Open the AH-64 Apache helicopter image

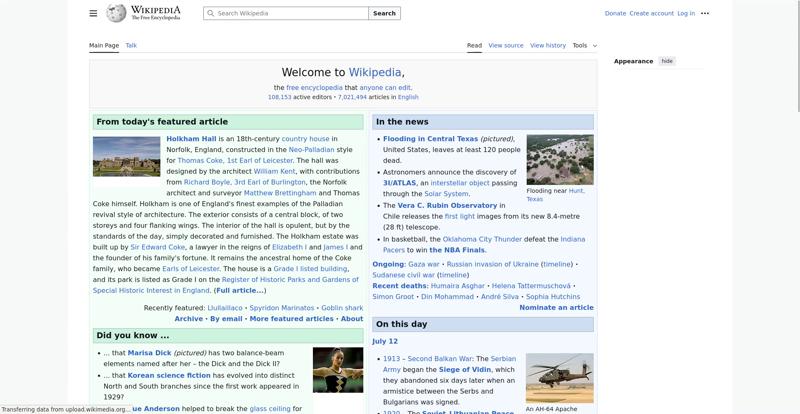pos(560,378)
